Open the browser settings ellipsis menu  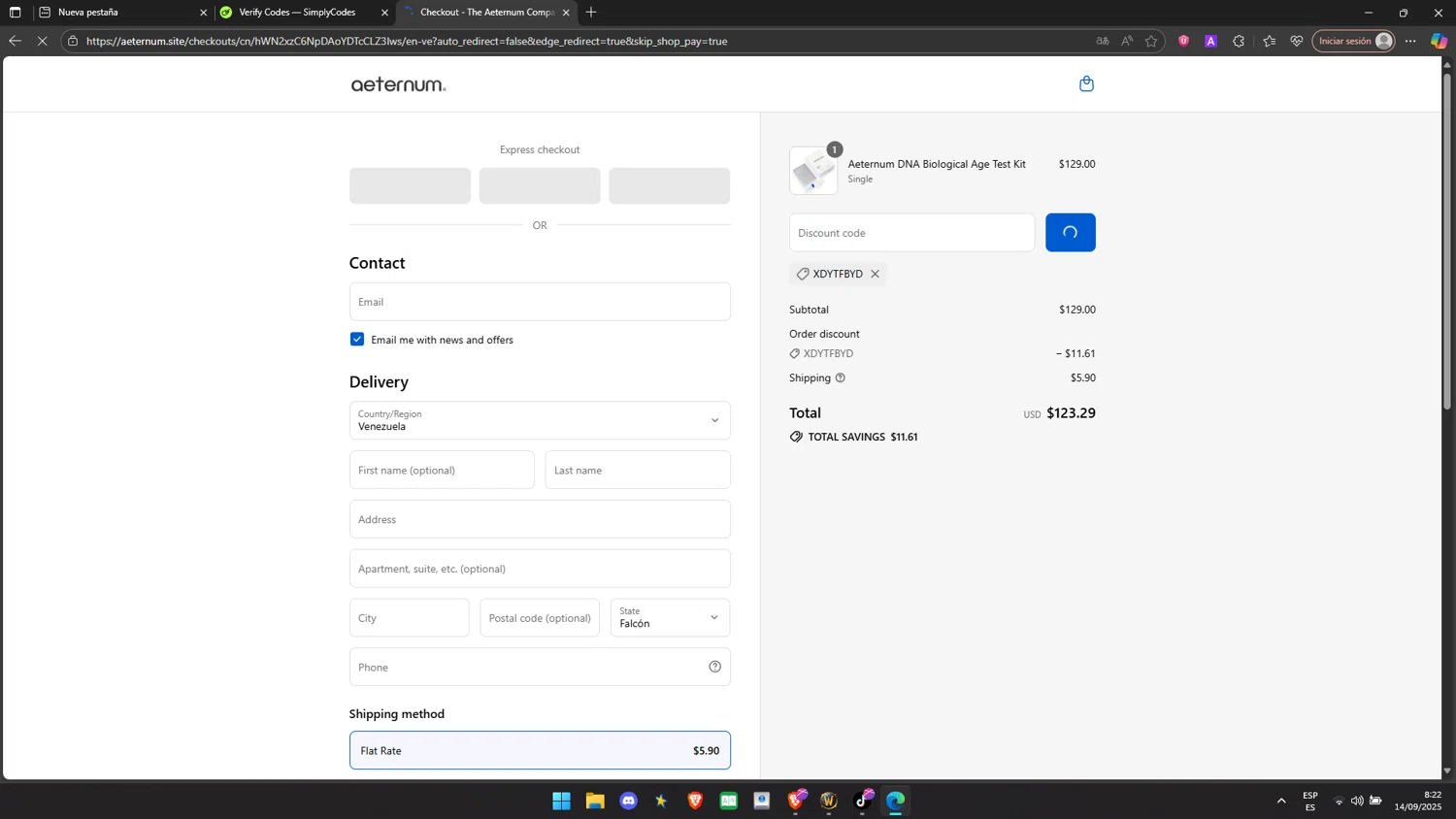click(x=1411, y=41)
